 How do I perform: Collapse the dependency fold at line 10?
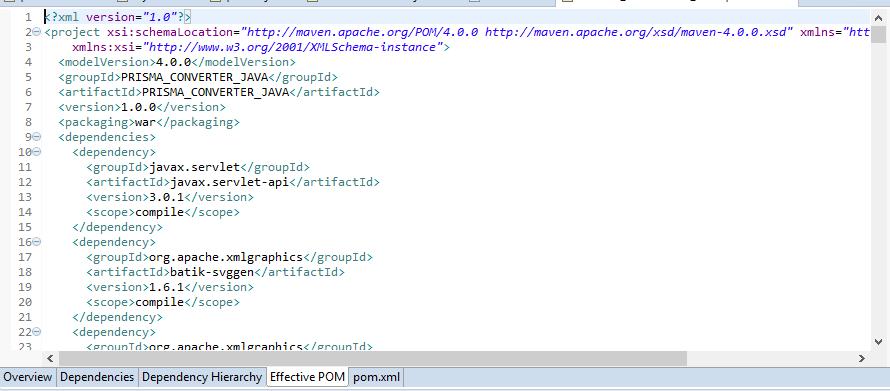click(37, 152)
